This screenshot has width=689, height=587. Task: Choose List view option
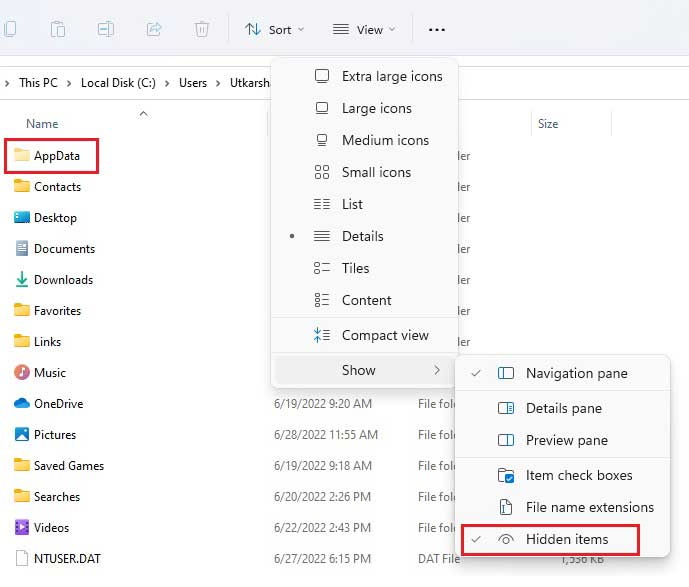[365, 204]
